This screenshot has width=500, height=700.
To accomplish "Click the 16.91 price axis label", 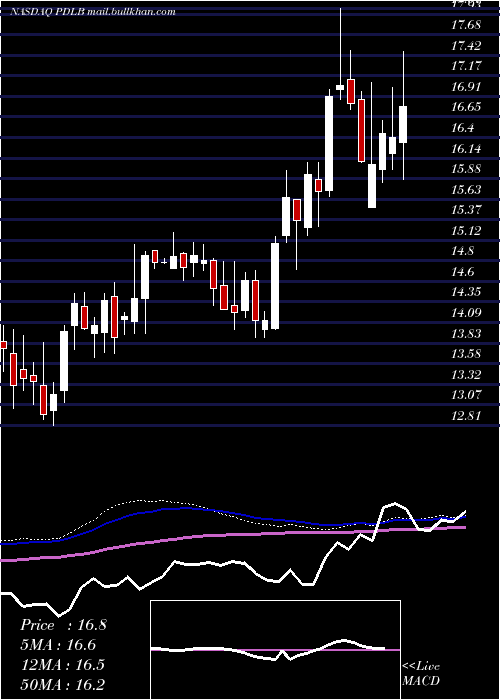I will click(x=466, y=86).
